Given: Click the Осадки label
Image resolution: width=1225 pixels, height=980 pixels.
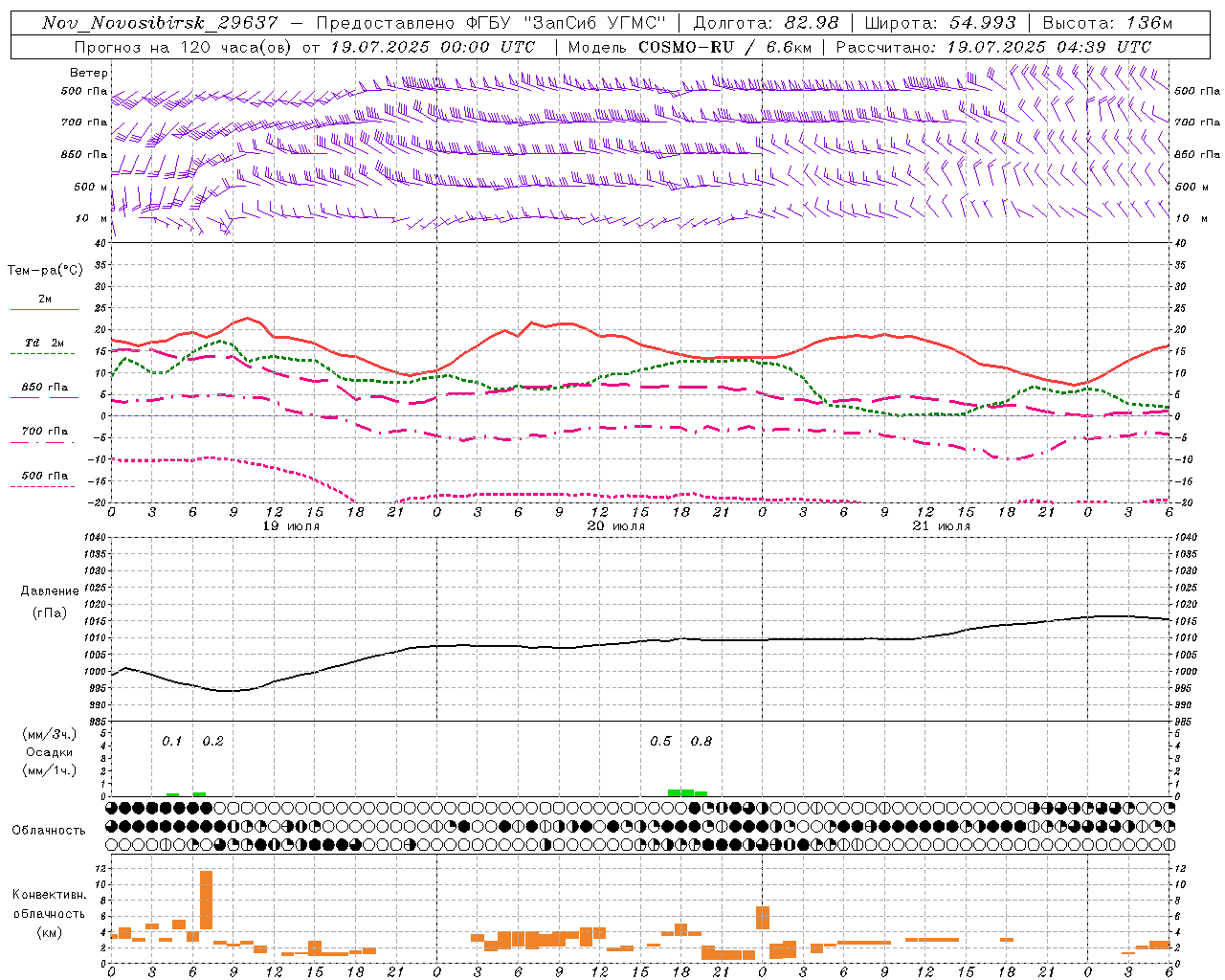Looking at the screenshot, I should tap(50, 752).
